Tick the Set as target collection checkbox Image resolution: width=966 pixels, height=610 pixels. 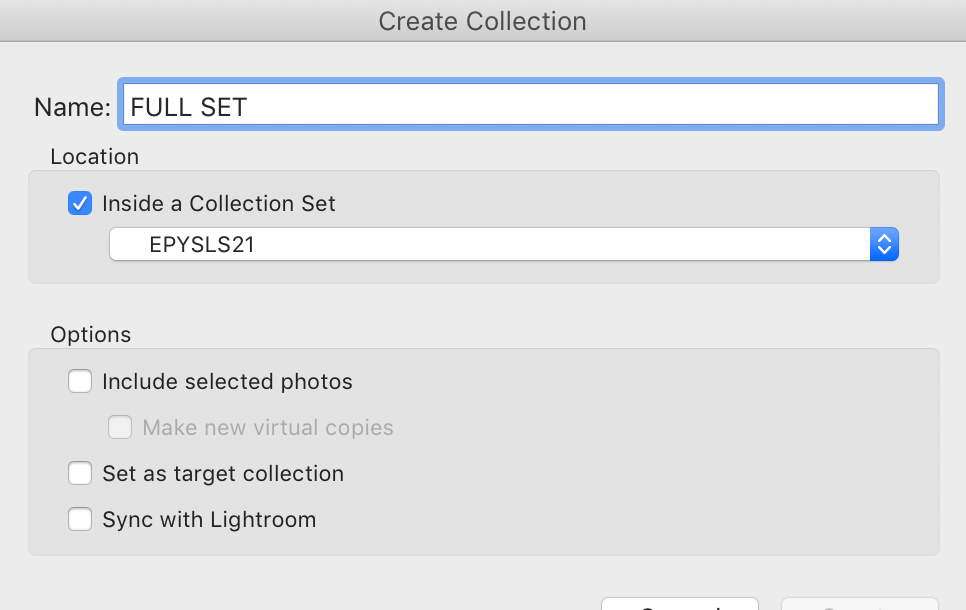80,473
